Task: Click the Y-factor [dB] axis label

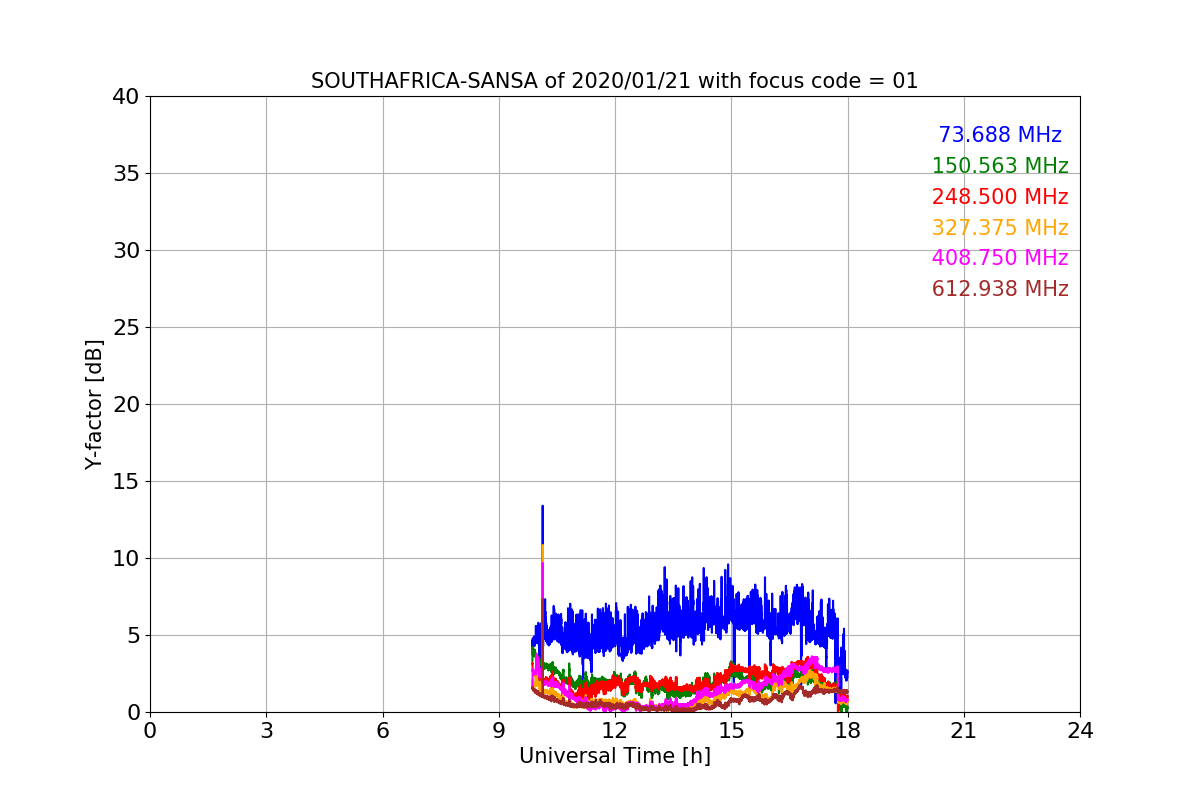Action: coord(95,404)
